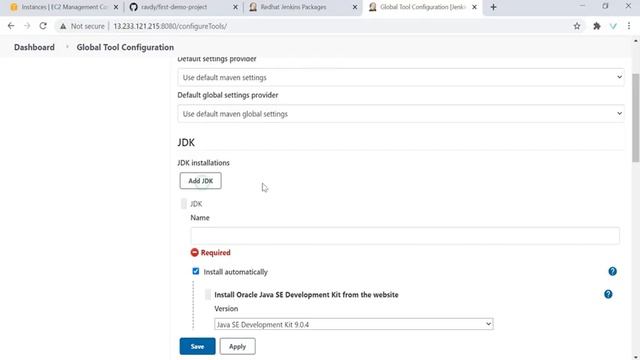This screenshot has width=640, height=360.
Task: Uncheck Install automatically checkbox
Action: tap(196, 271)
